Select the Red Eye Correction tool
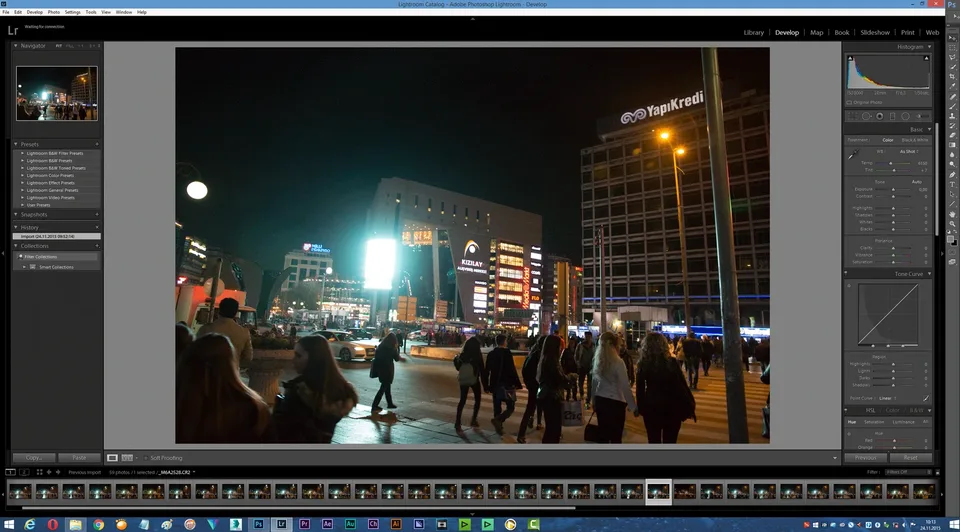 (880, 116)
